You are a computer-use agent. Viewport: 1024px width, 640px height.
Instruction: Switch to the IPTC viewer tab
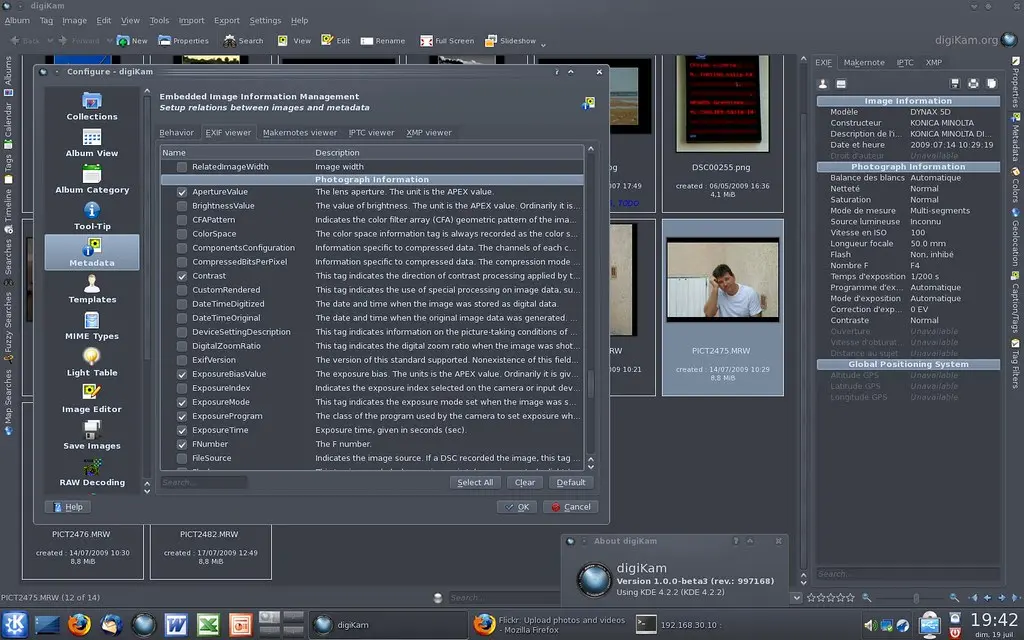pyautogui.click(x=371, y=132)
